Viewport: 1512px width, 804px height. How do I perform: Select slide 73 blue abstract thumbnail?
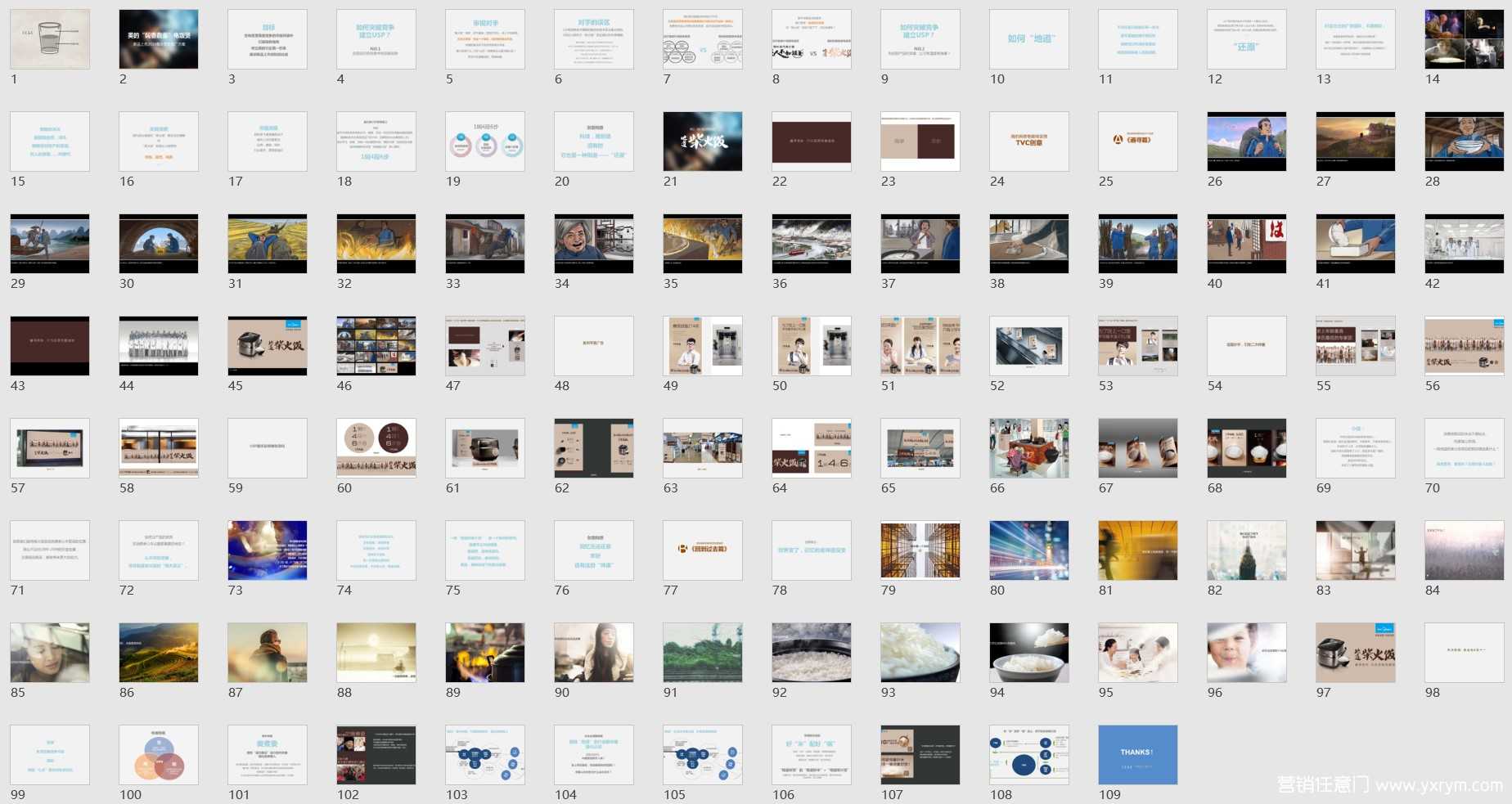pyautogui.click(x=268, y=550)
